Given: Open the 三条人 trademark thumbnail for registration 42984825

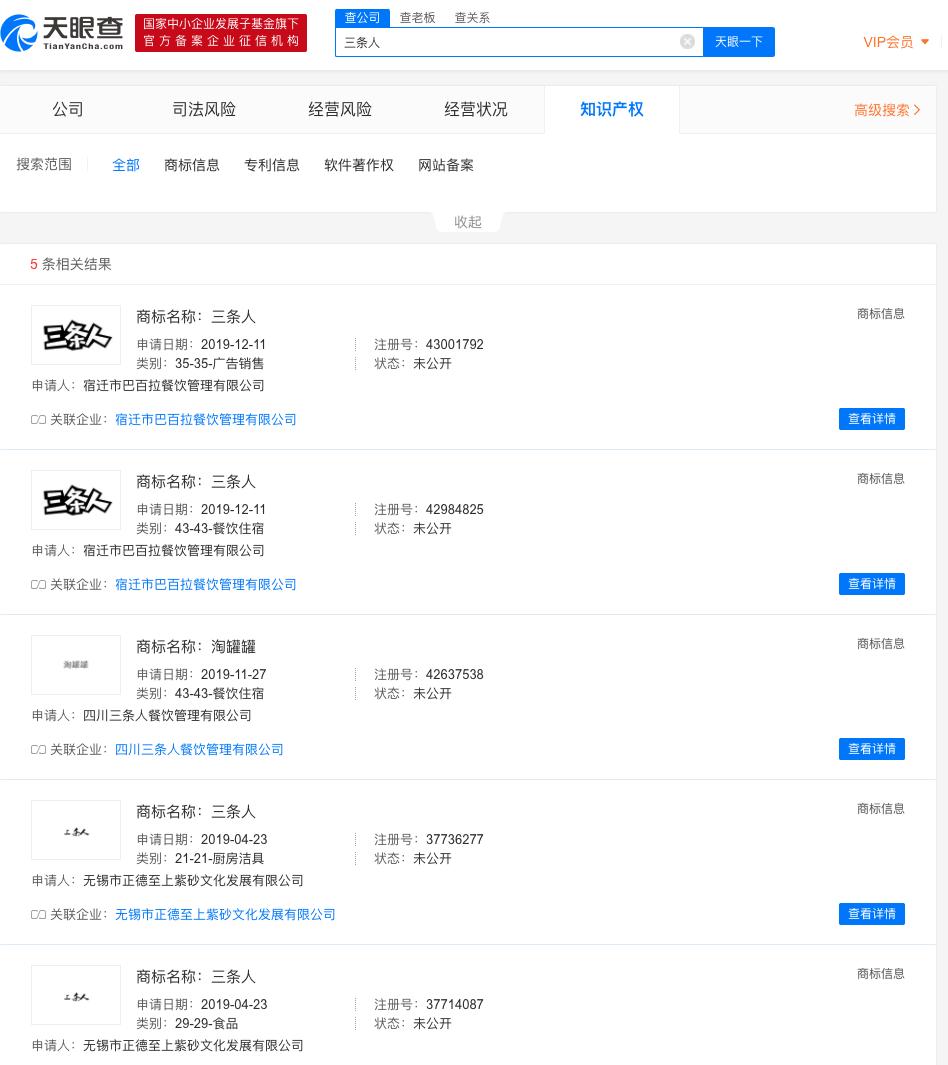Looking at the screenshot, I should coord(76,500).
